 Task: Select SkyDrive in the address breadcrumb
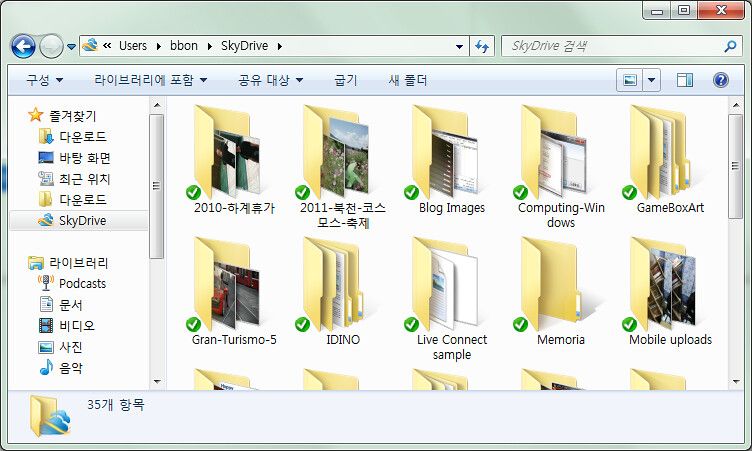[245, 46]
